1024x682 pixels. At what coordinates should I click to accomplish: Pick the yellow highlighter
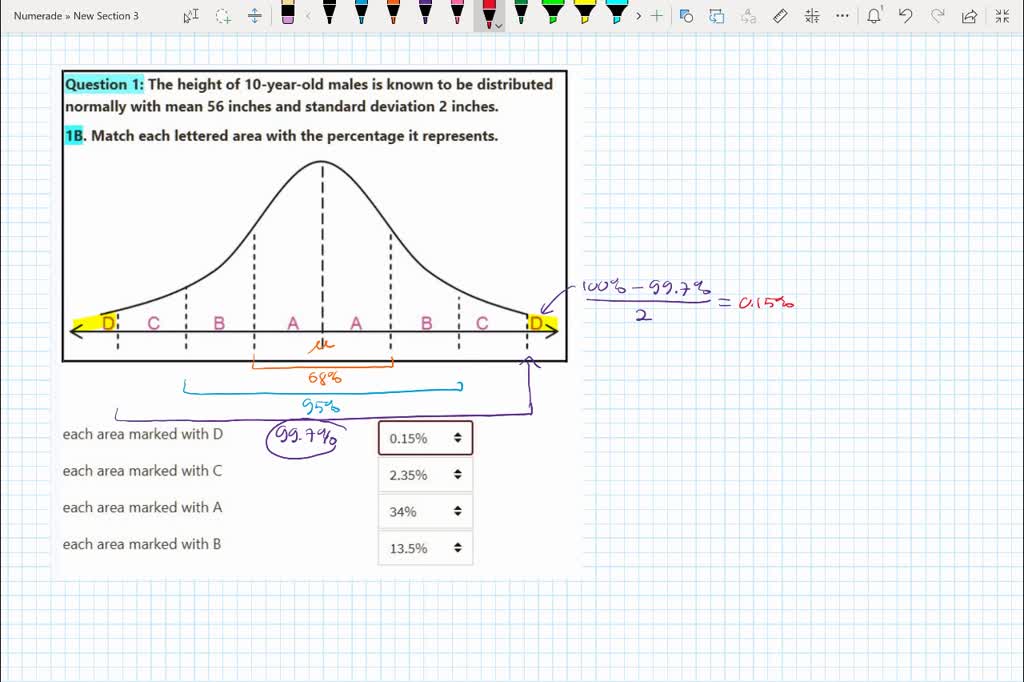pos(583,14)
